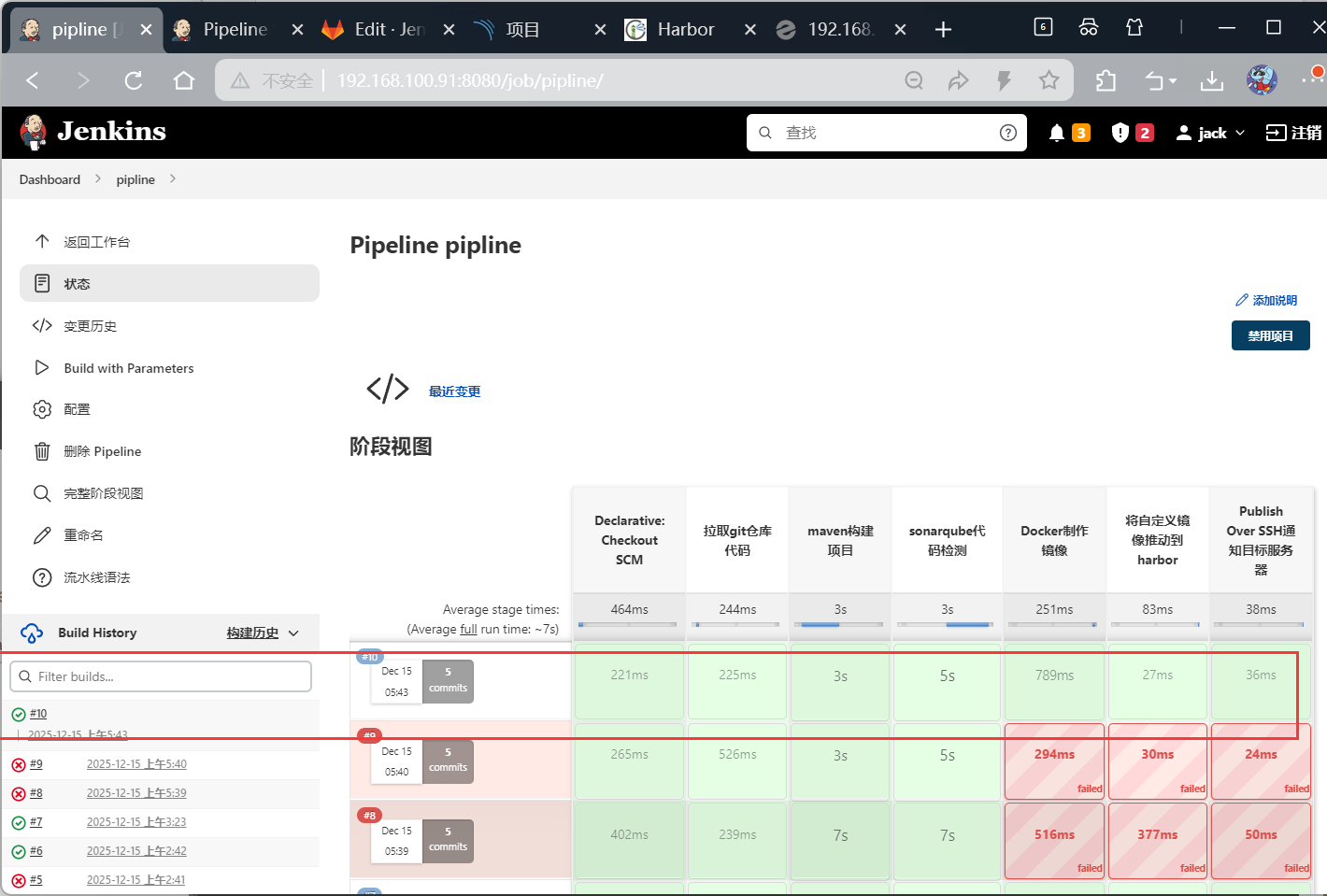This screenshot has height=896, width=1327.
Task: Click 789ms Docker stage cell of #10
Action: click(x=1054, y=681)
